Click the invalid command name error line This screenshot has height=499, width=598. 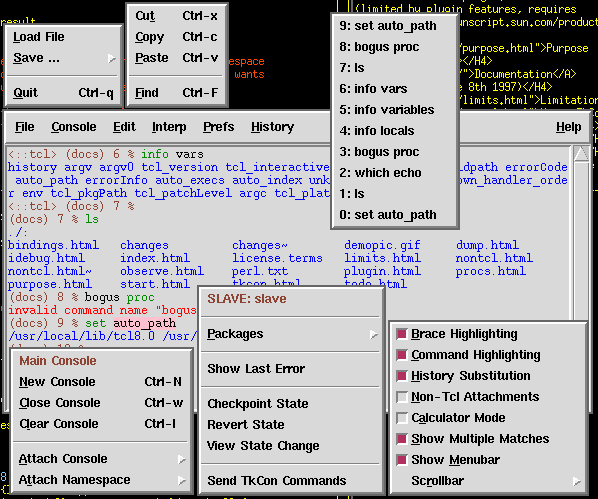(x=102, y=310)
